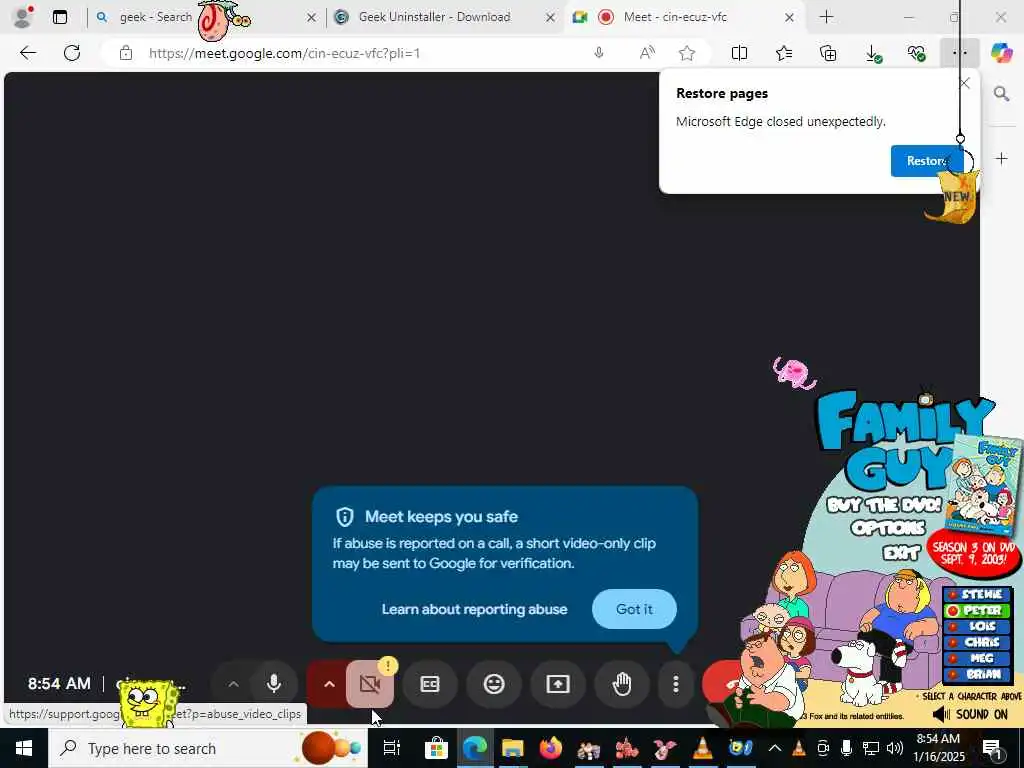
Task: Turn on the camera in Meet
Action: 370,684
